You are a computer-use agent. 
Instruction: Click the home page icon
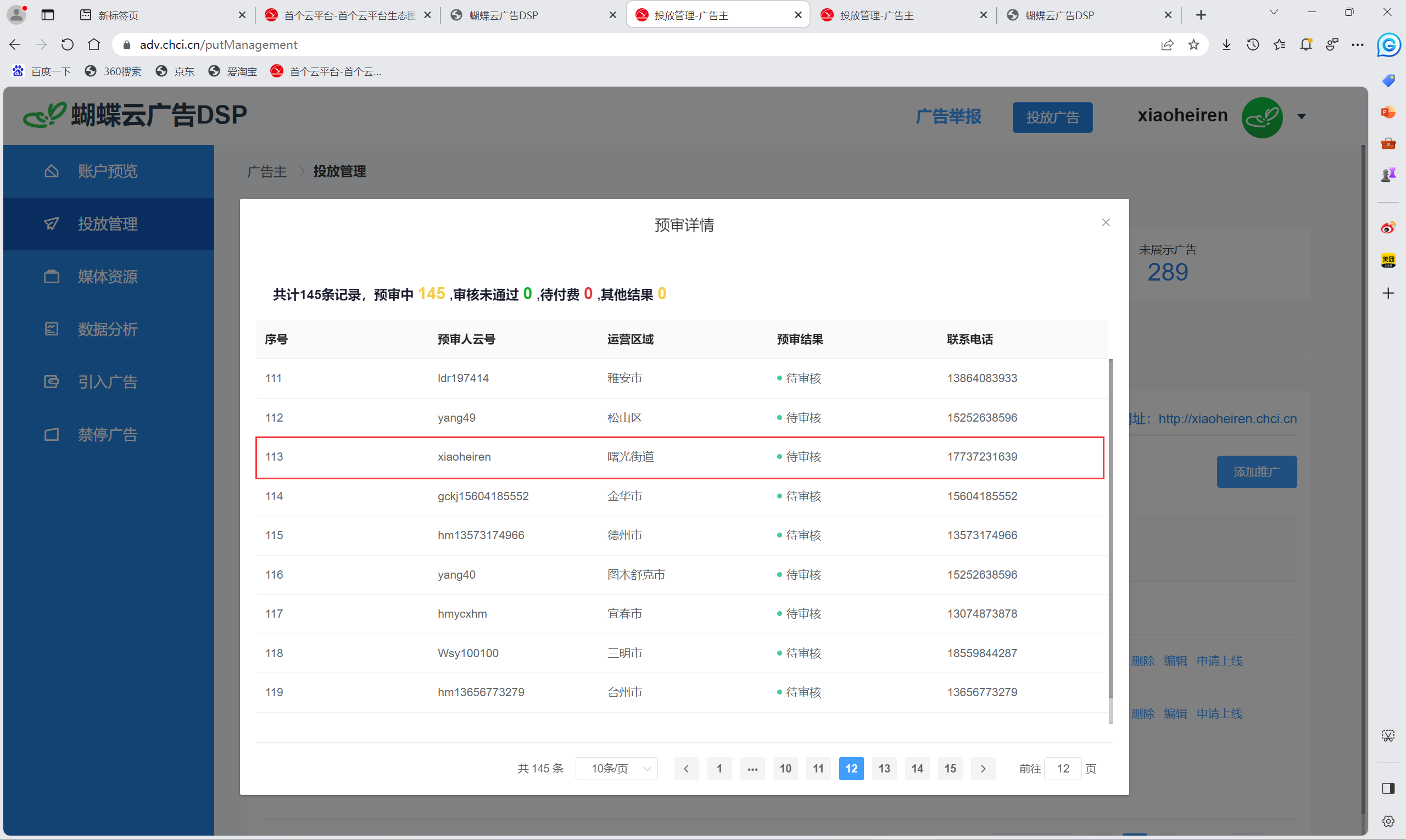(x=94, y=44)
